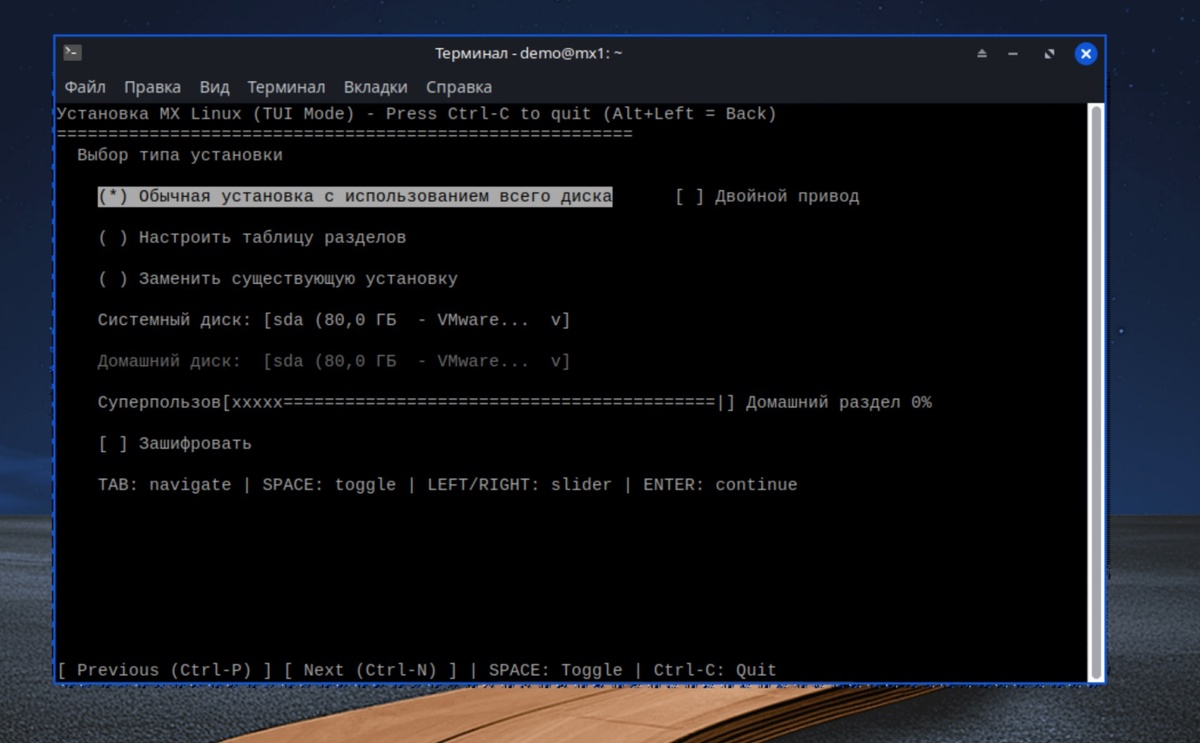Viewport: 1200px width, 743px height.
Task: Enable the Двойной привод checkbox
Action: pos(767,196)
